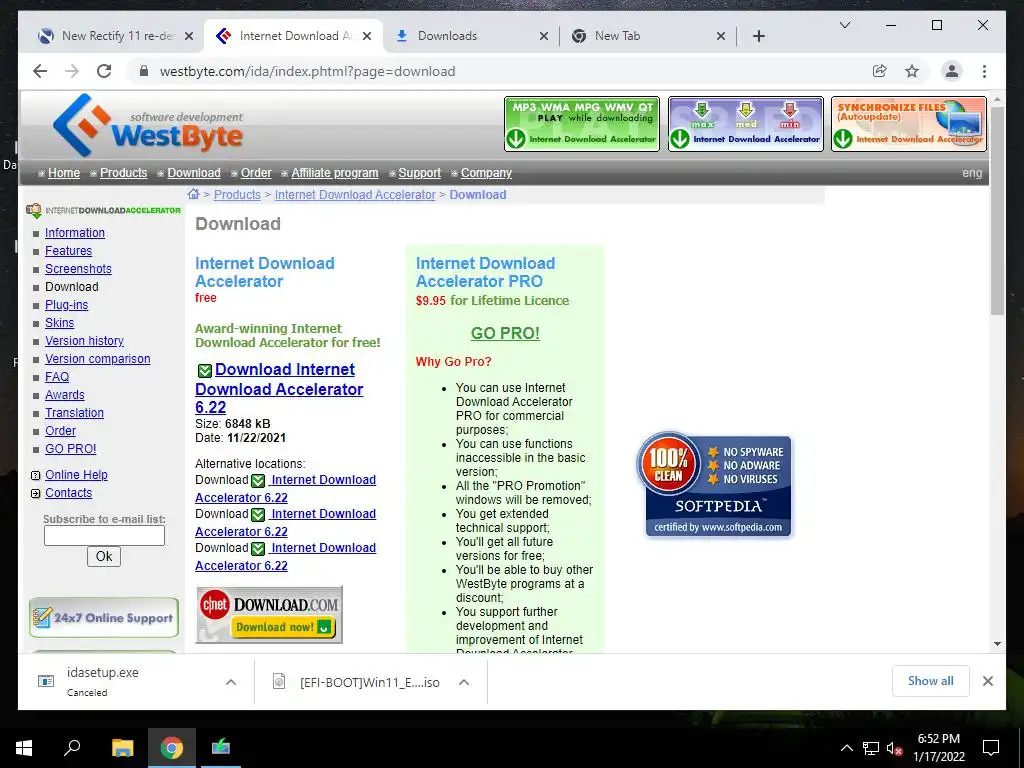The image size is (1024, 768).
Task: Click the GO PRO! heading link
Action: 505,333
